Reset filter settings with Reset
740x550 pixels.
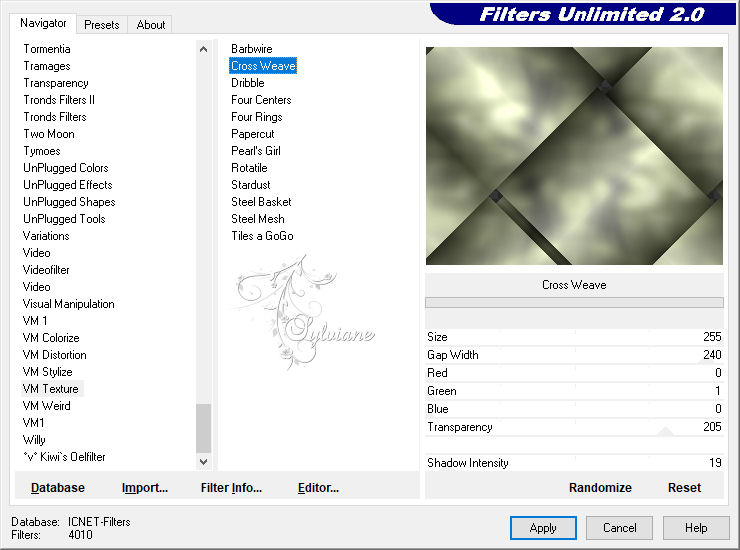tap(684, 488)
